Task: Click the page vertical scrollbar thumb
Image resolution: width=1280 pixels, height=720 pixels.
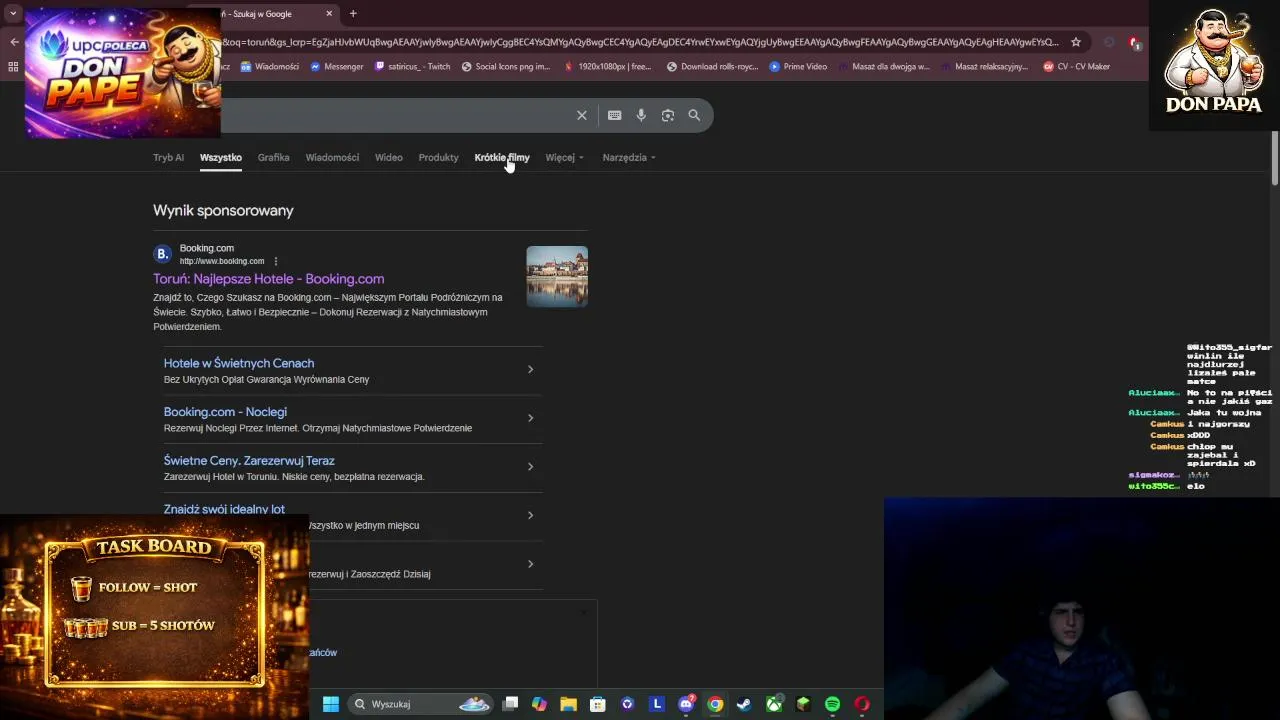Action: pyautogui.click(x=1275, y=158)
